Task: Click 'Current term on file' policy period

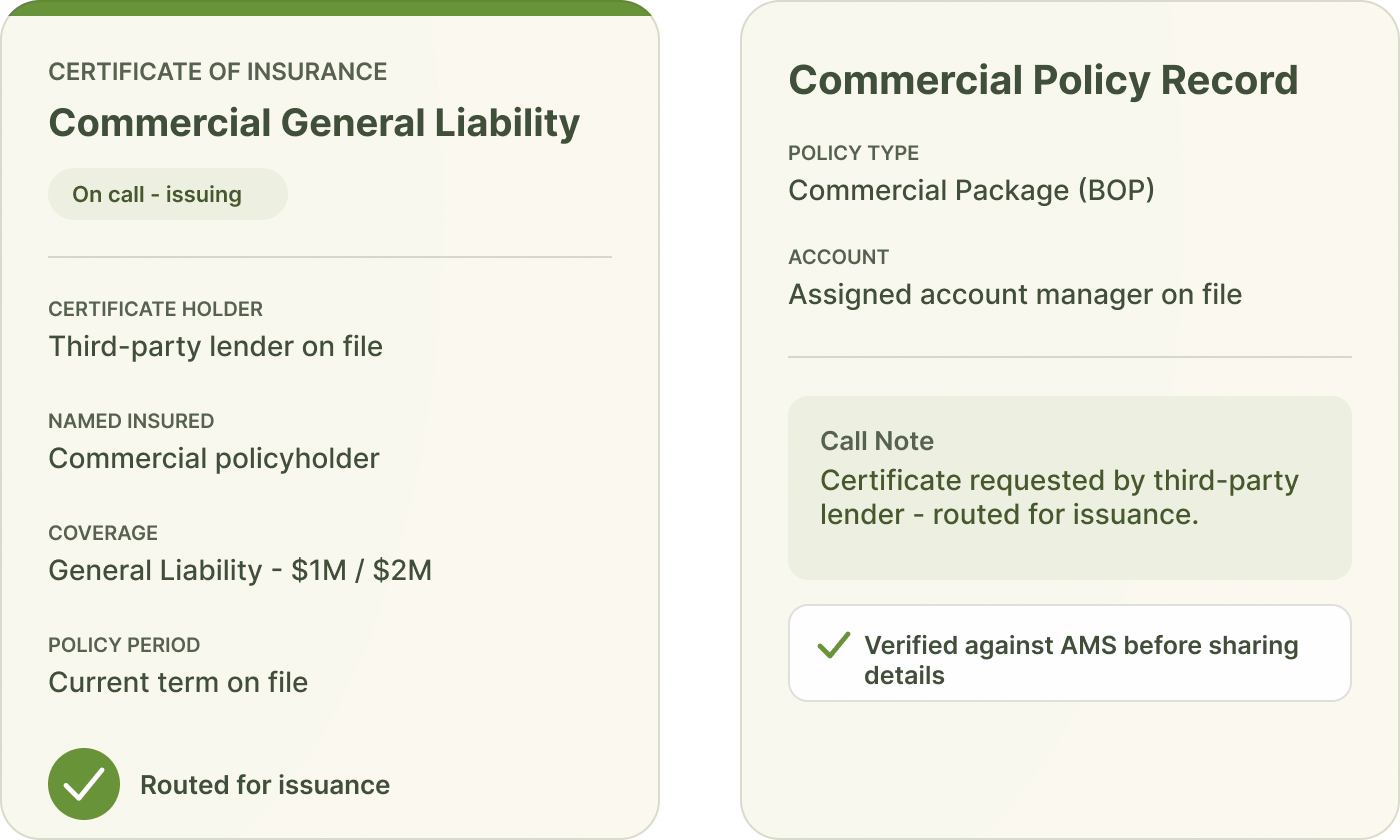Action: 178,682
